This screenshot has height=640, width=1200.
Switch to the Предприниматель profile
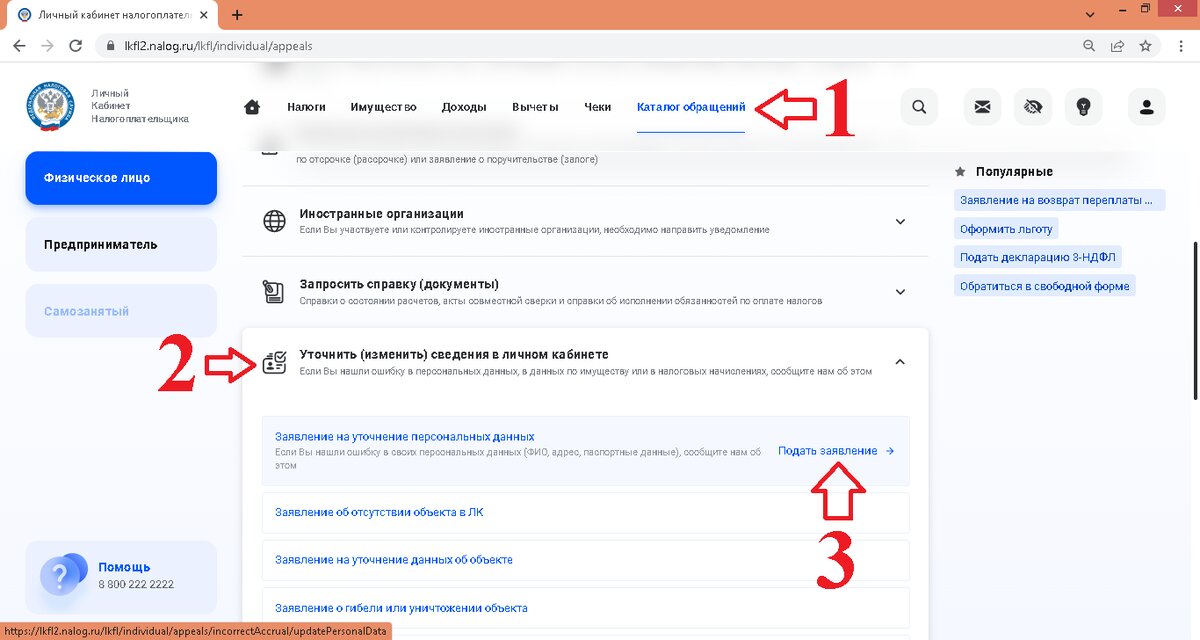pyautogui.click(x=120, y=244)
